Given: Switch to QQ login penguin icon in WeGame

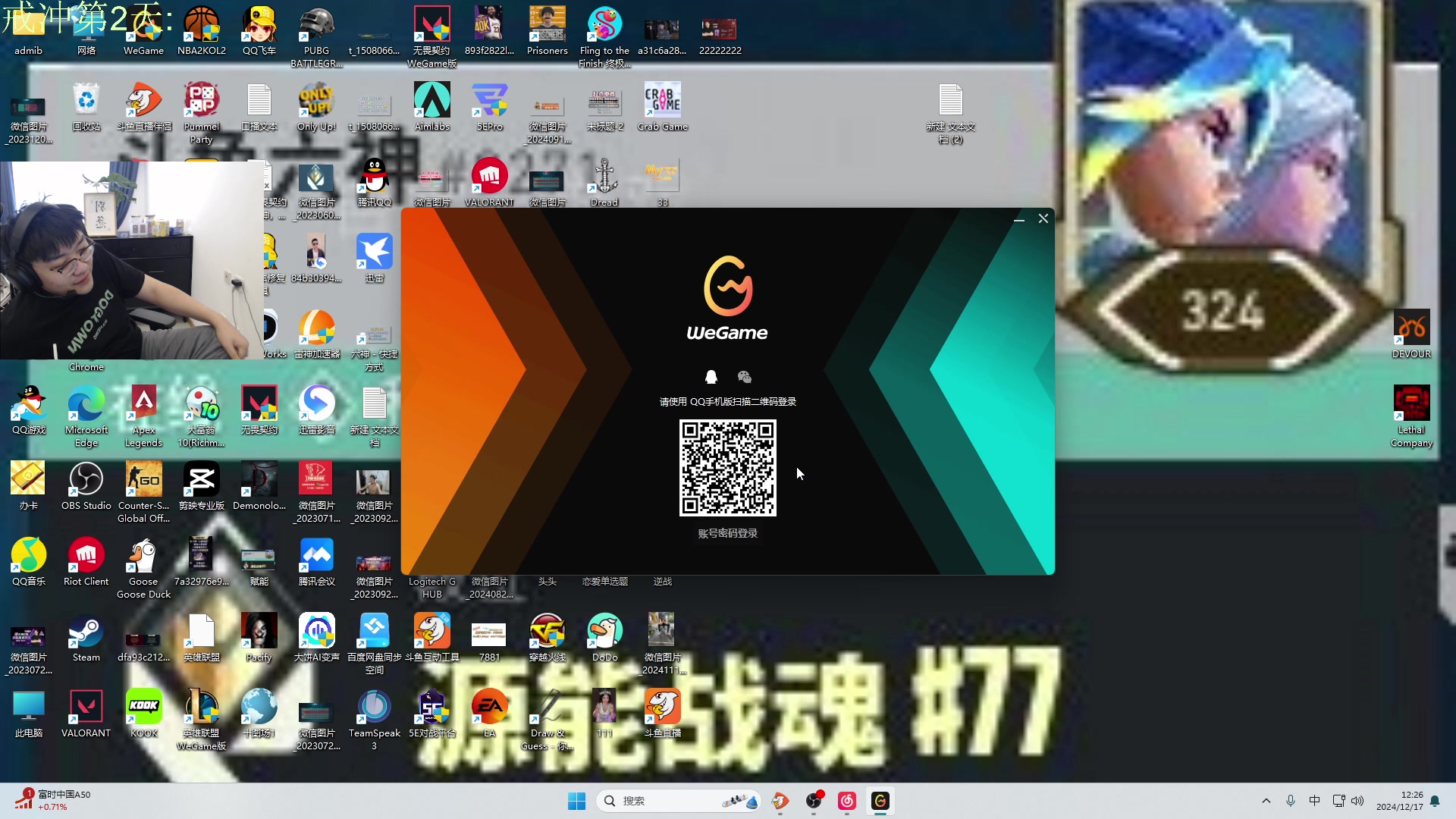Looking at the screenshot, I should pos(711,377).
